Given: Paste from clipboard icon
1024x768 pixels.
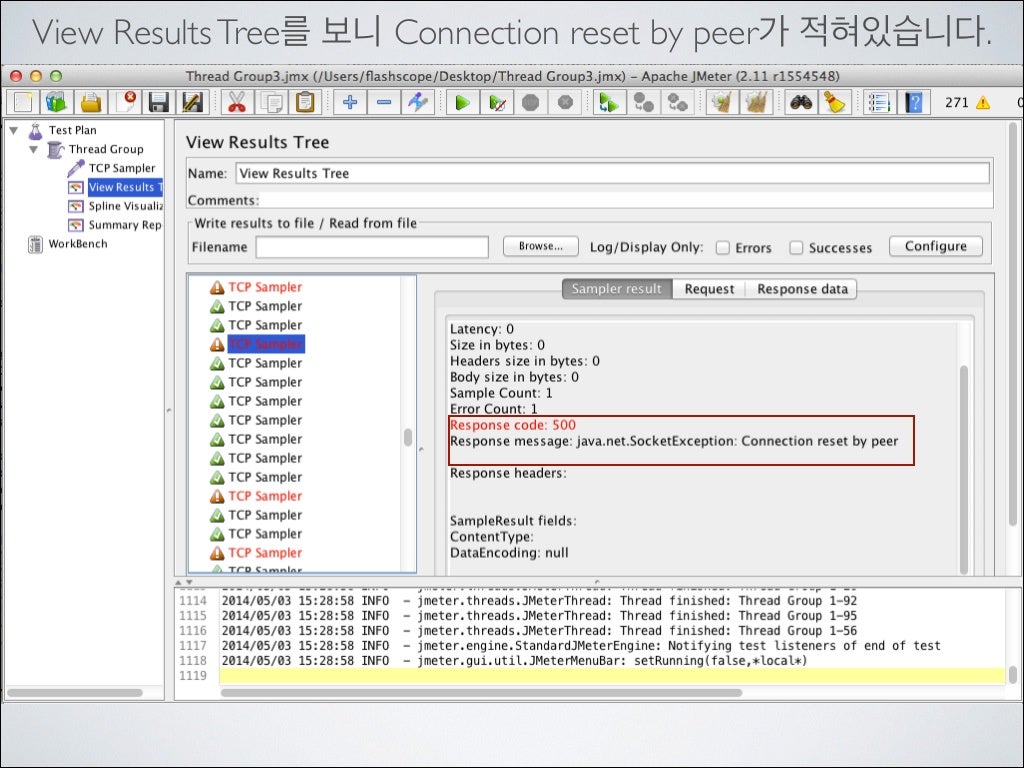Looking at the screenshot, I should (304, 103).
